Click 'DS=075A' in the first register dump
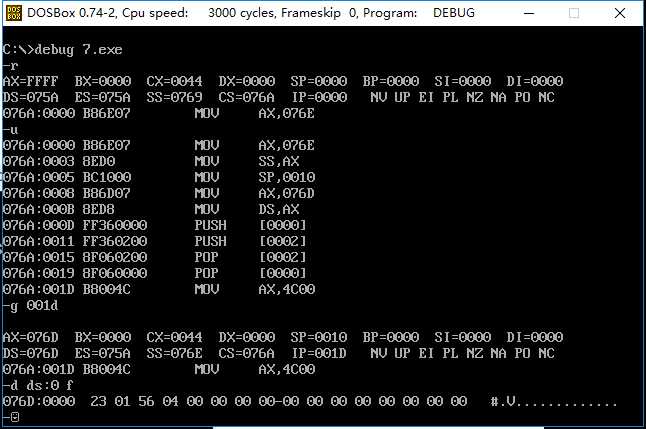Screen dimensions: 646x429 [30, 97]
